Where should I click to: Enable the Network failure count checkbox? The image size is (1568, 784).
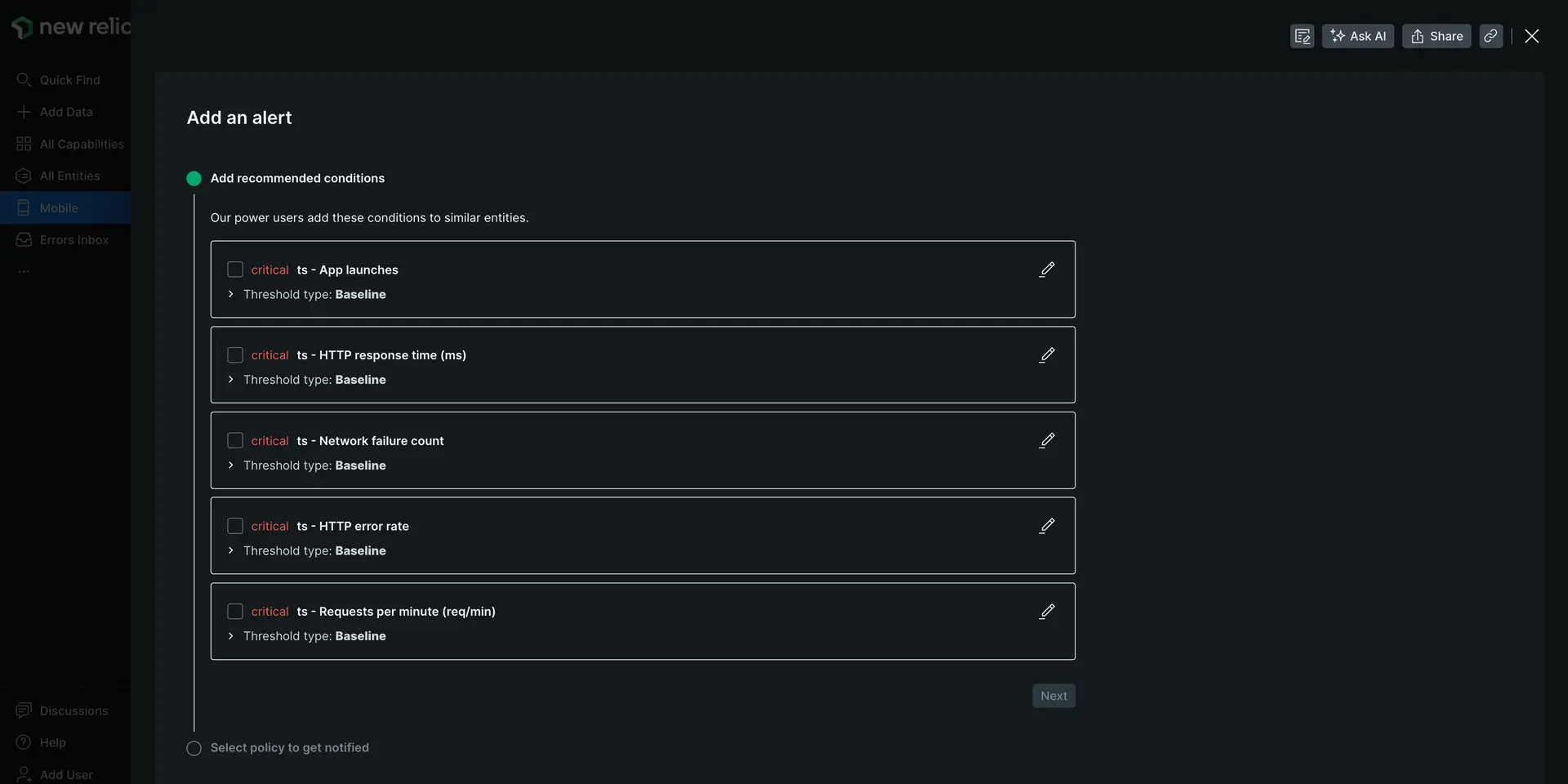235,441
